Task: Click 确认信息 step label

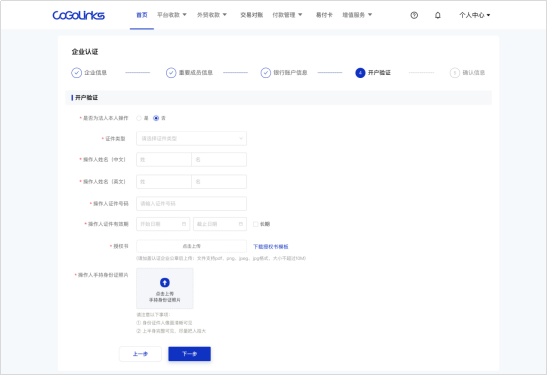Action: tap(474, 73)
